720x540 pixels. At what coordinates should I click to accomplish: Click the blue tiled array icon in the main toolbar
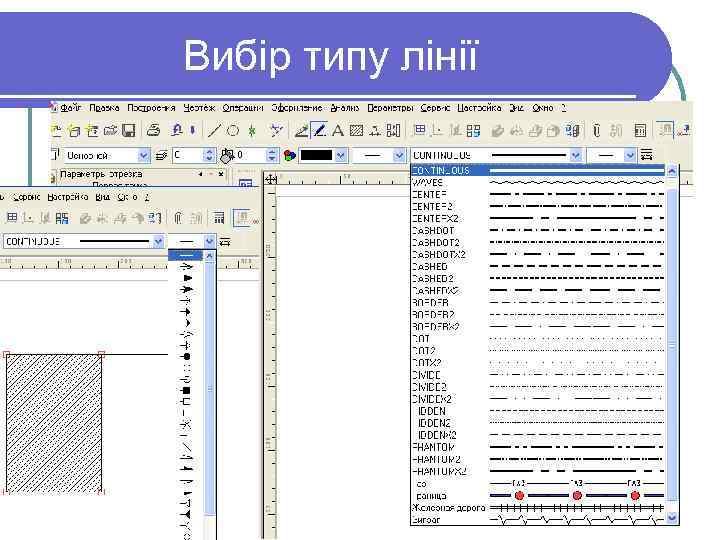click(473, 131)
